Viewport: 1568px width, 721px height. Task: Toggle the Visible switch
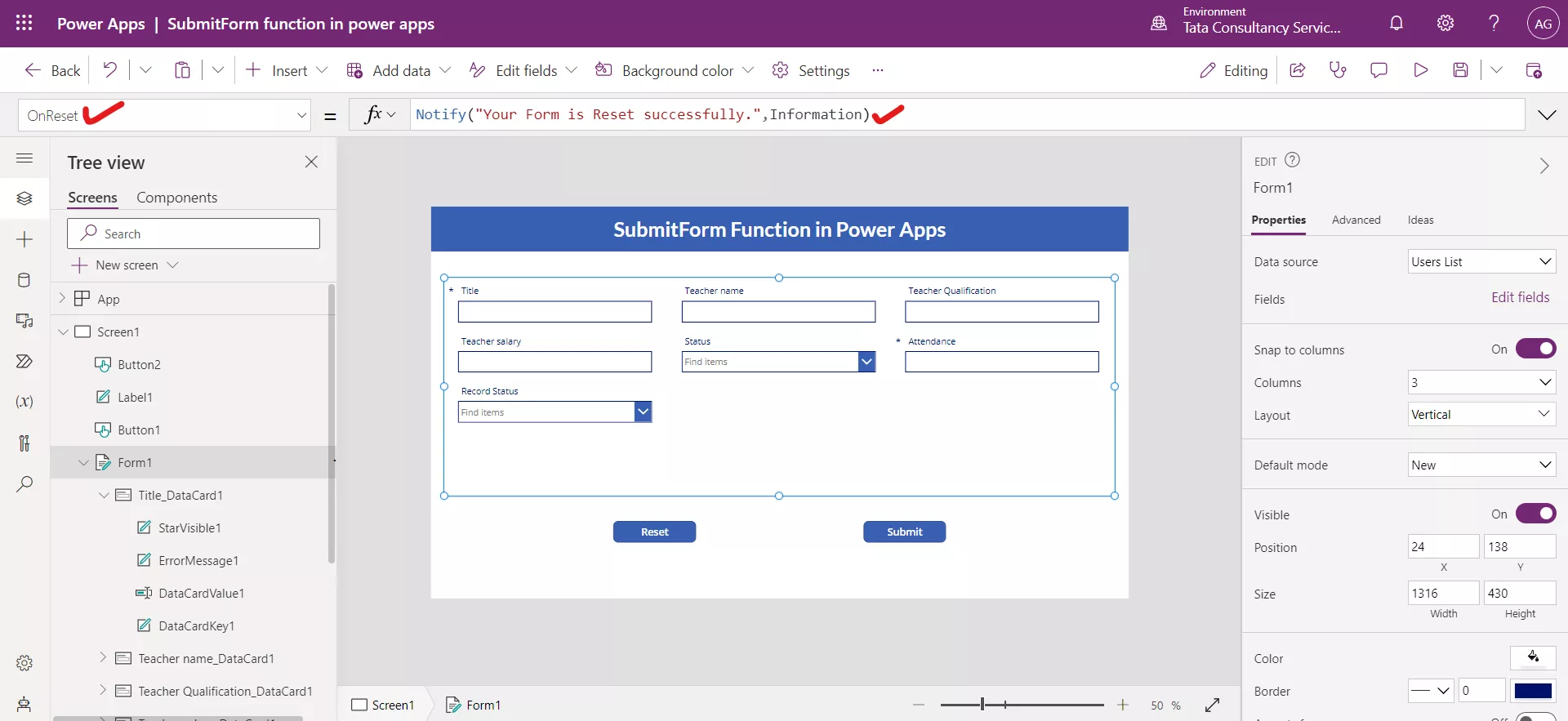[1535, 514]
